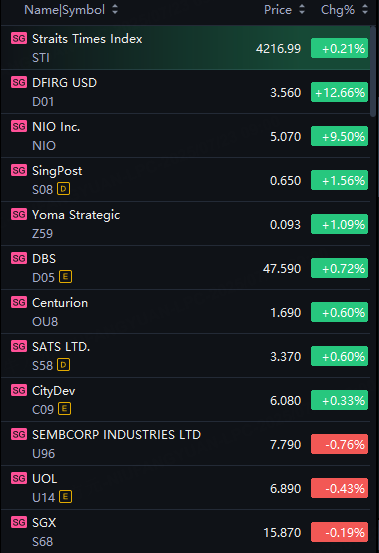Click the E badge next to D05
This screenshot has width=379, height=553.
[65, 277]
